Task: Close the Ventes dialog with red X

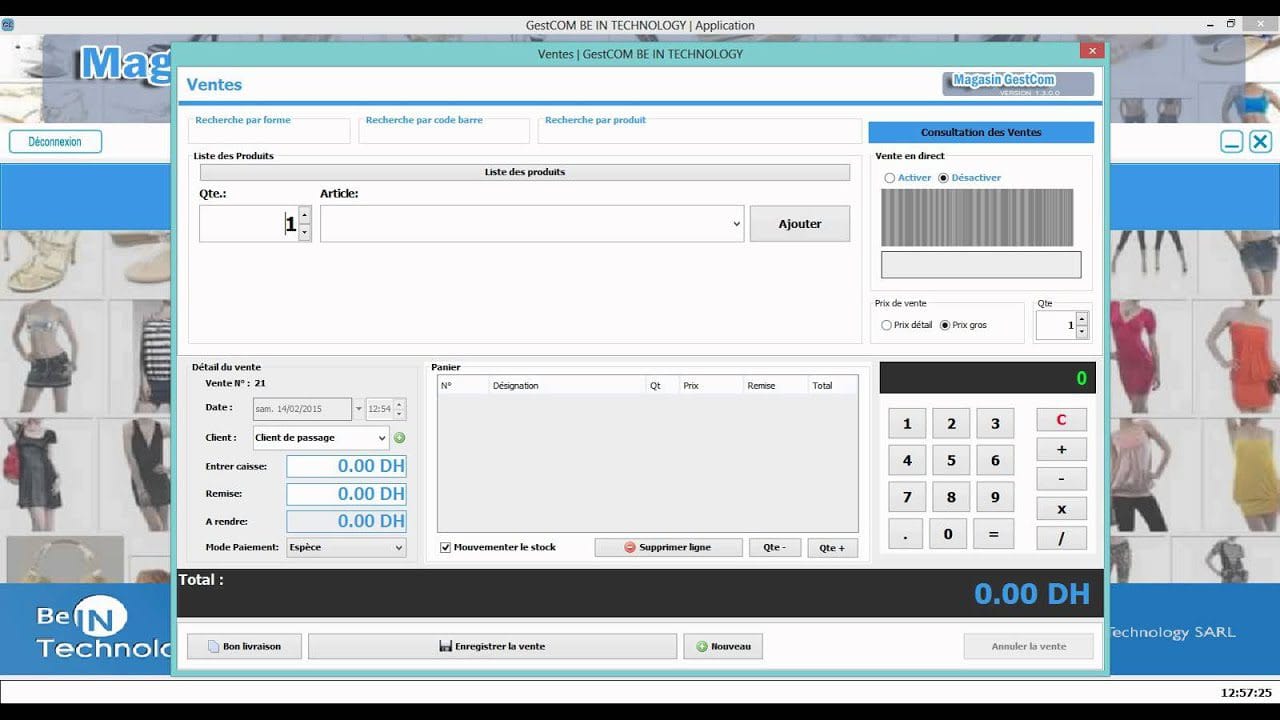Action: pos(1092,50)
